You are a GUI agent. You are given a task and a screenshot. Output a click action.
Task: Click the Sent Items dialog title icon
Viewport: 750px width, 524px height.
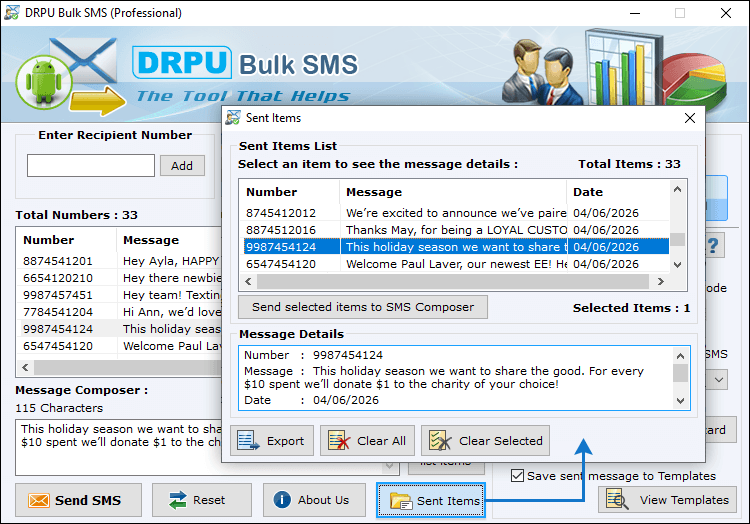pyautogui.click(x=233, y=118)
